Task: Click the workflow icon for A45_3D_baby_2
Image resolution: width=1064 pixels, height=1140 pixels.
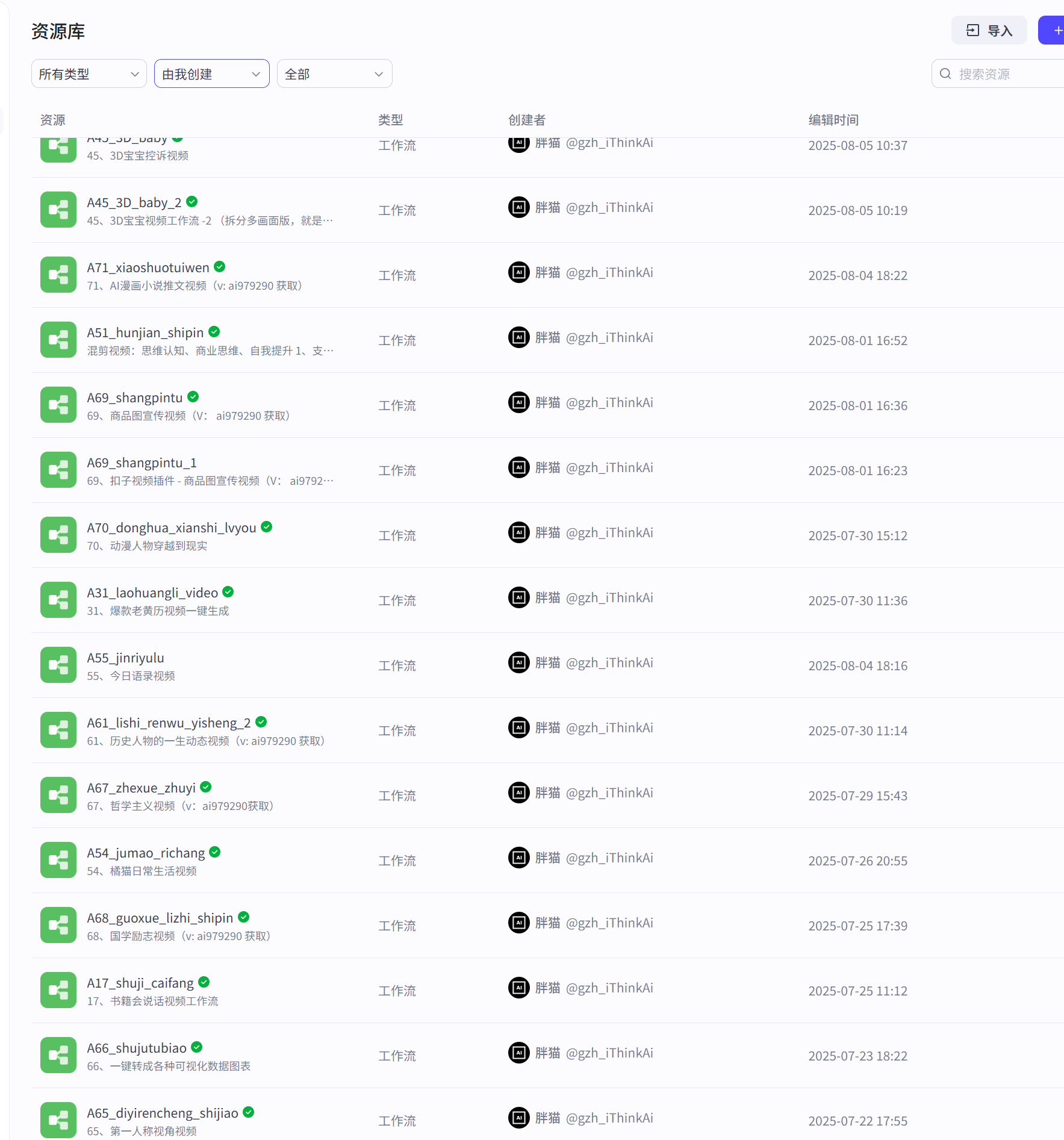Action: (x=58, y=210)
